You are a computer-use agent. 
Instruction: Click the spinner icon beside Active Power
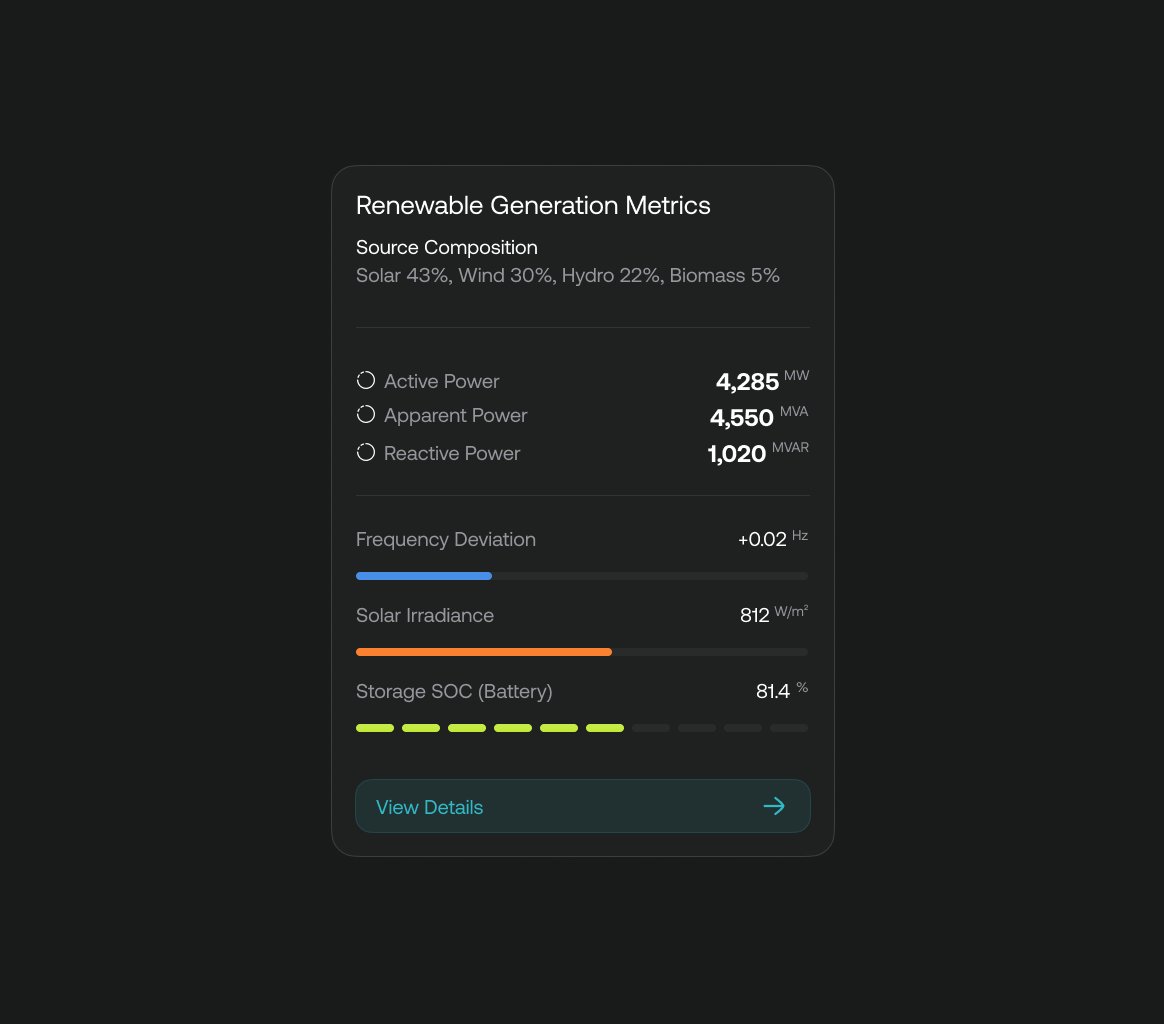(x=365, y=380)
